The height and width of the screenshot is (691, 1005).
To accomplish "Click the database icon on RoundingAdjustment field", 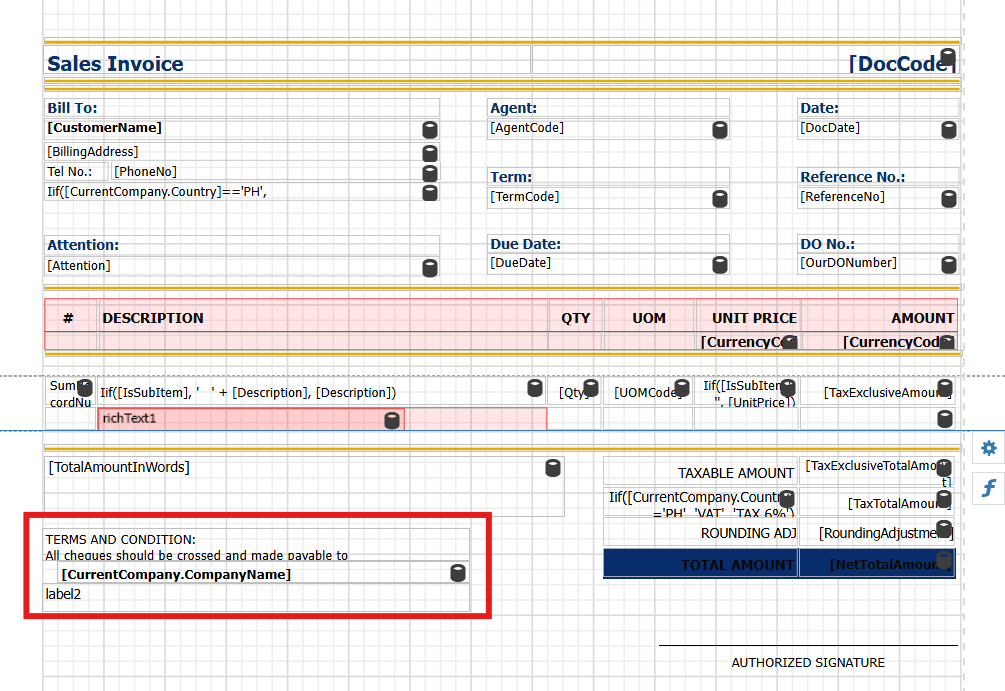I will click(x=944, y=529).
